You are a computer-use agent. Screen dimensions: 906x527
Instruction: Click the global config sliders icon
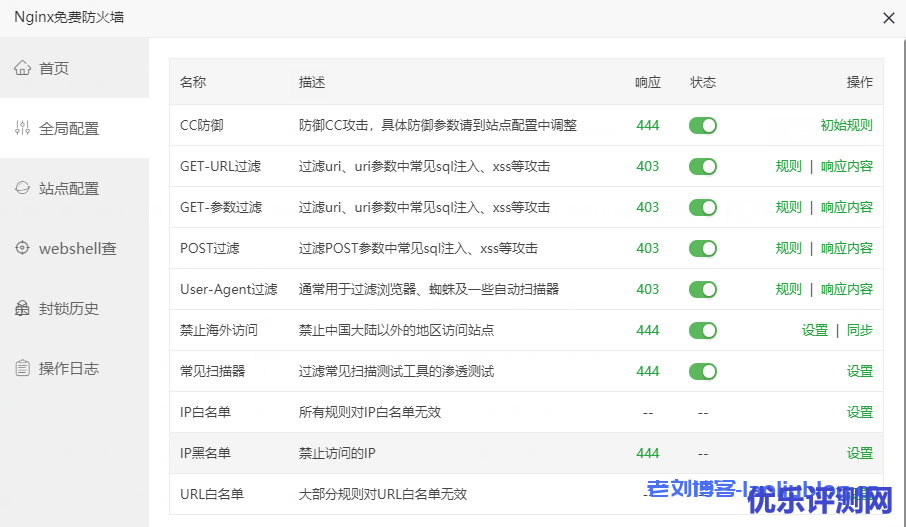pyautogui.click(x=22, y=128)
